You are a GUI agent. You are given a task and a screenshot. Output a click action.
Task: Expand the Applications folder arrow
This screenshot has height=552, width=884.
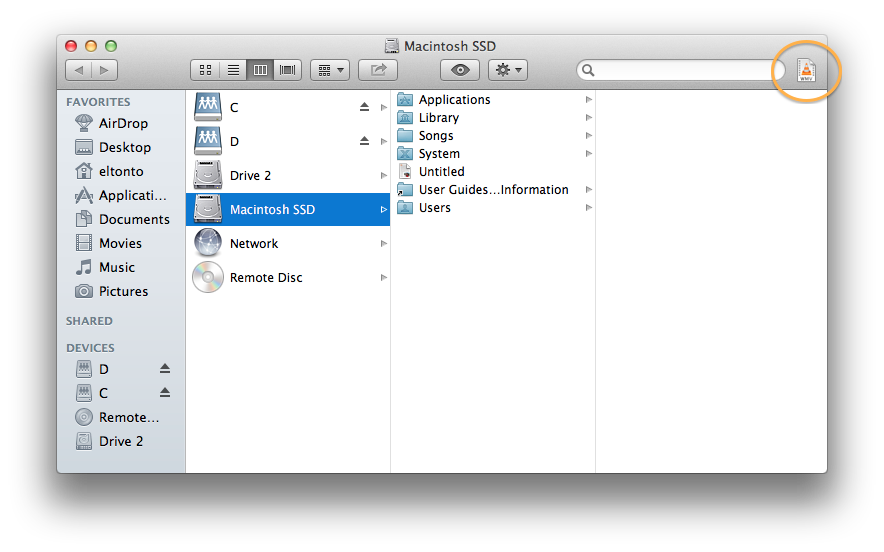(x=589, y=100)
